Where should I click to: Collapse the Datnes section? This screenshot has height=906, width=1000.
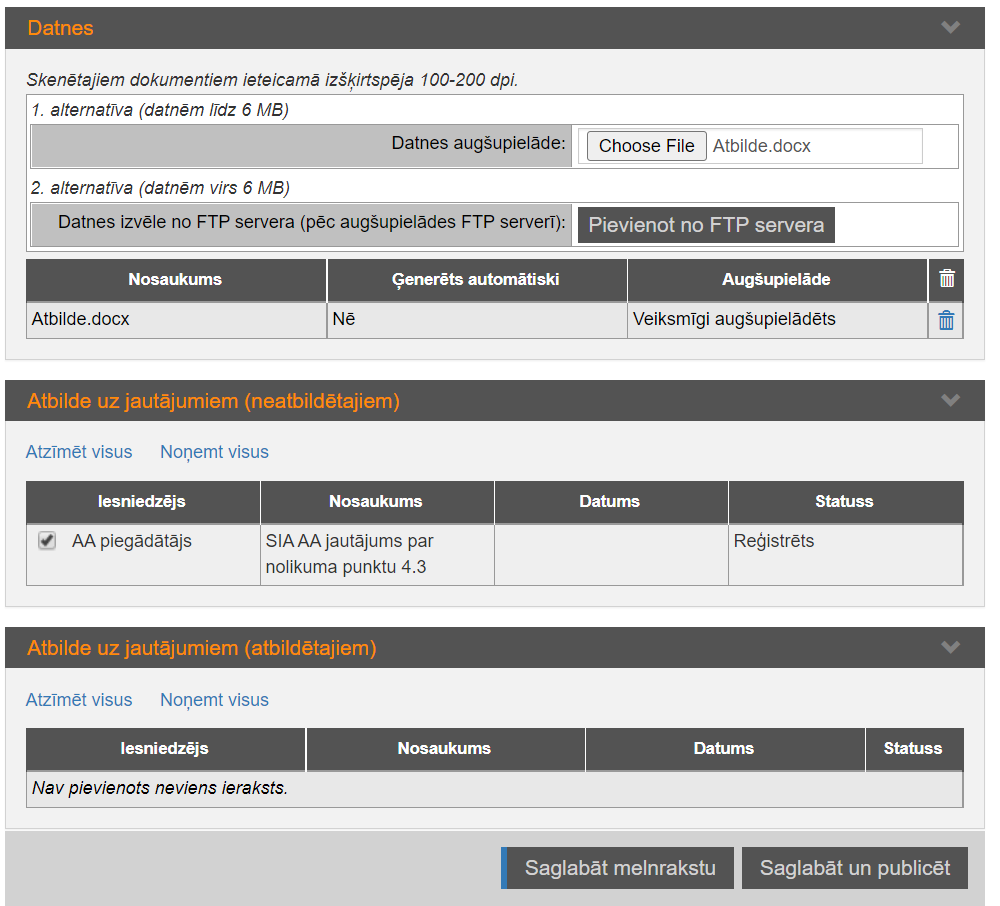coord(950,28)
